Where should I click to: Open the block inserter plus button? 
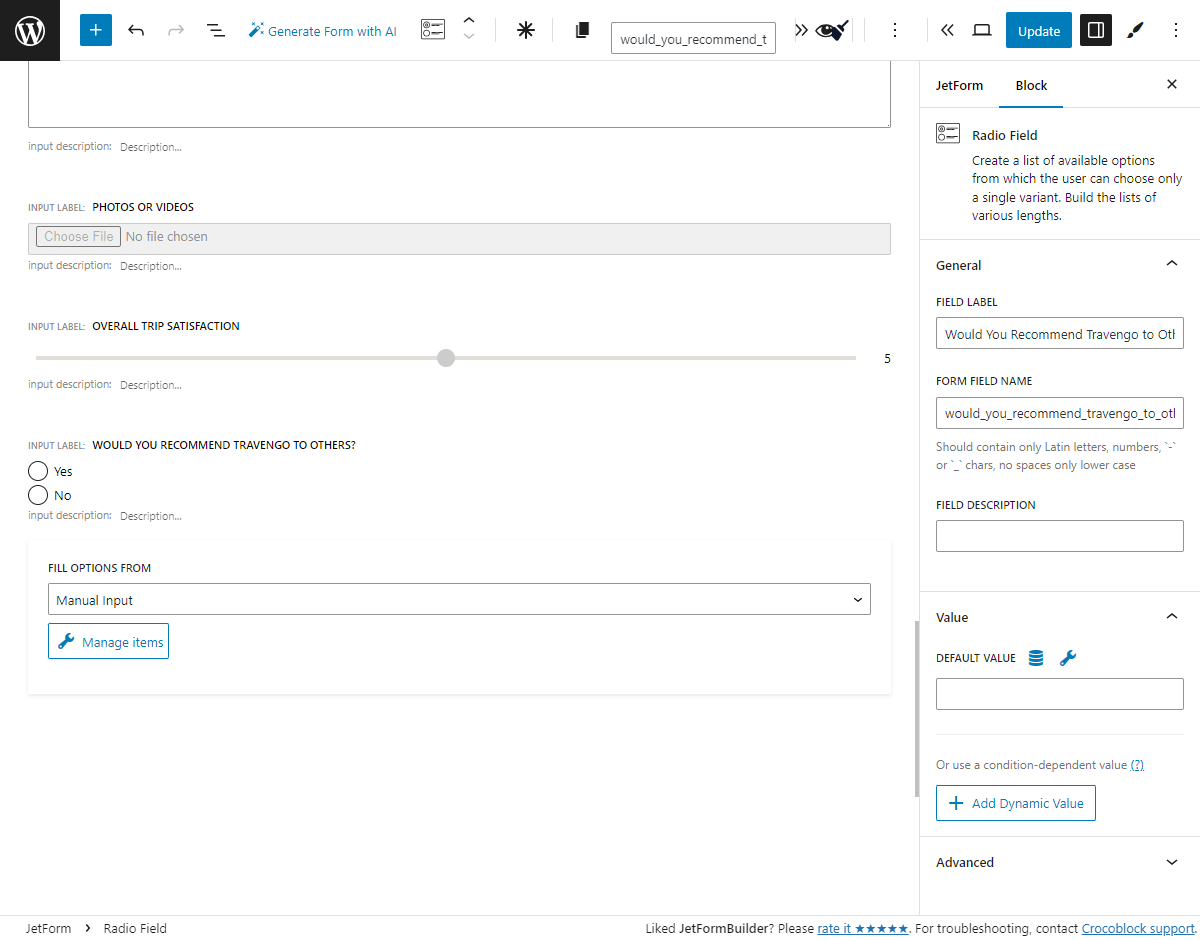tap(96, 30)
